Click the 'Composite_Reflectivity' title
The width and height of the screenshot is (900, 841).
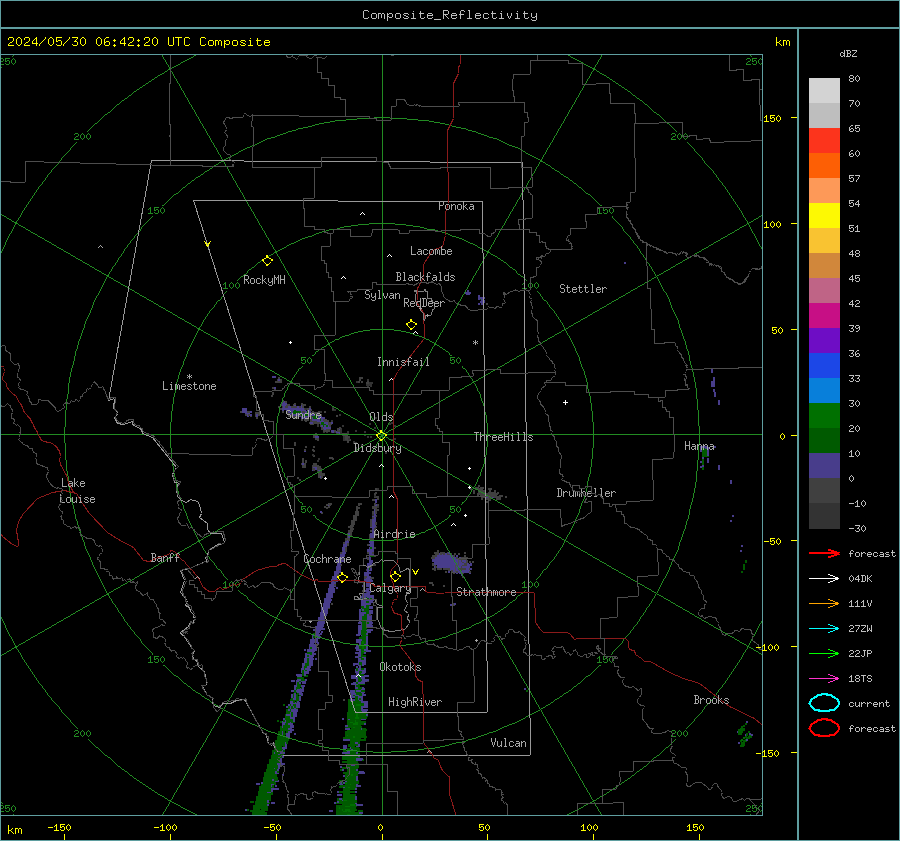point(450,15)
